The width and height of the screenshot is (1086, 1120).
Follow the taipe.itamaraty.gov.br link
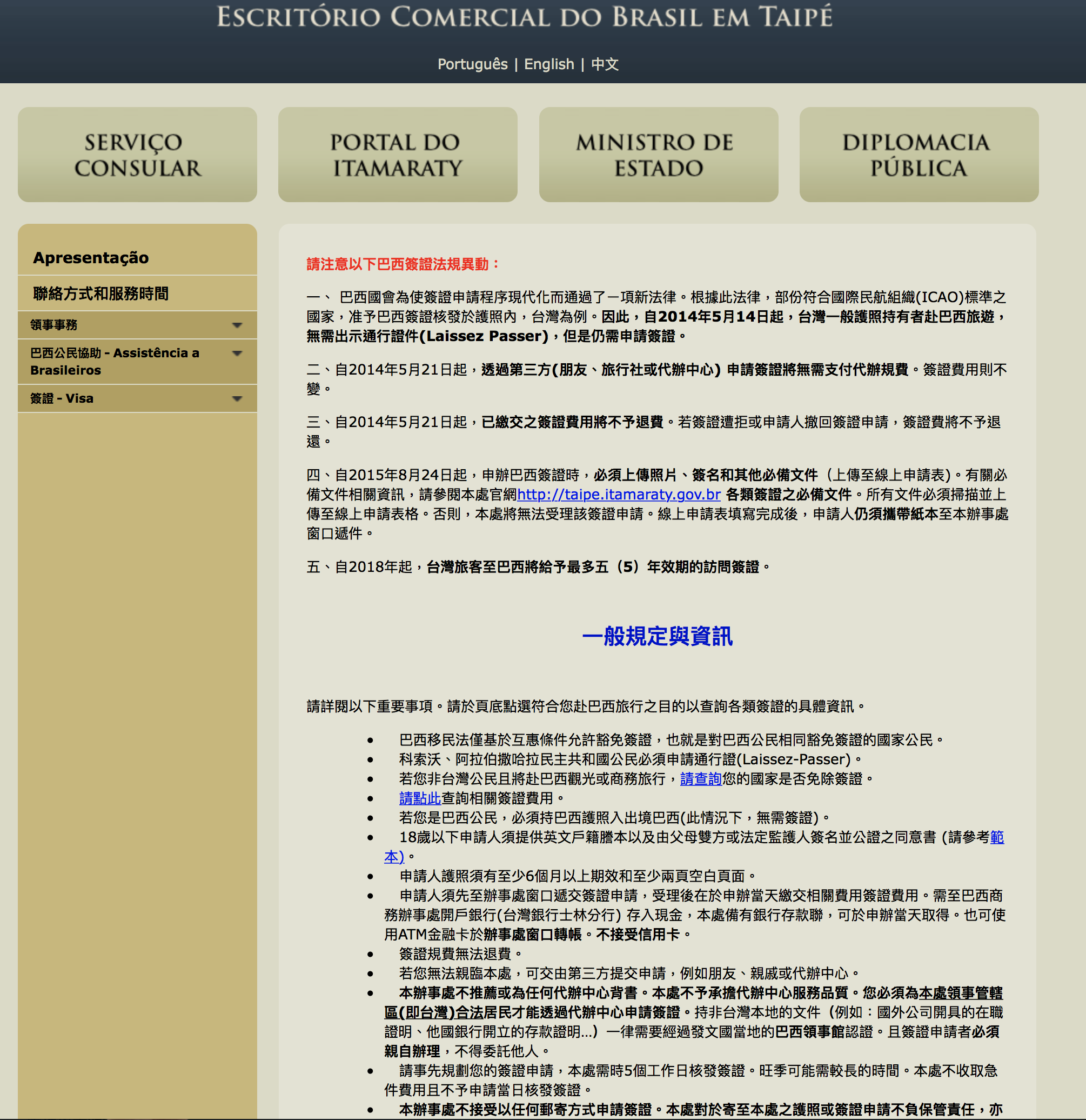coord(619,494)
